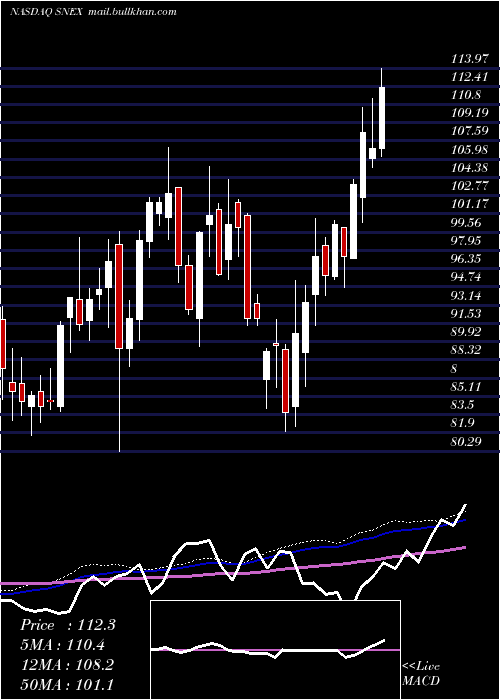
Task: Select the 96.35 price level label
Action: point(466,259)
